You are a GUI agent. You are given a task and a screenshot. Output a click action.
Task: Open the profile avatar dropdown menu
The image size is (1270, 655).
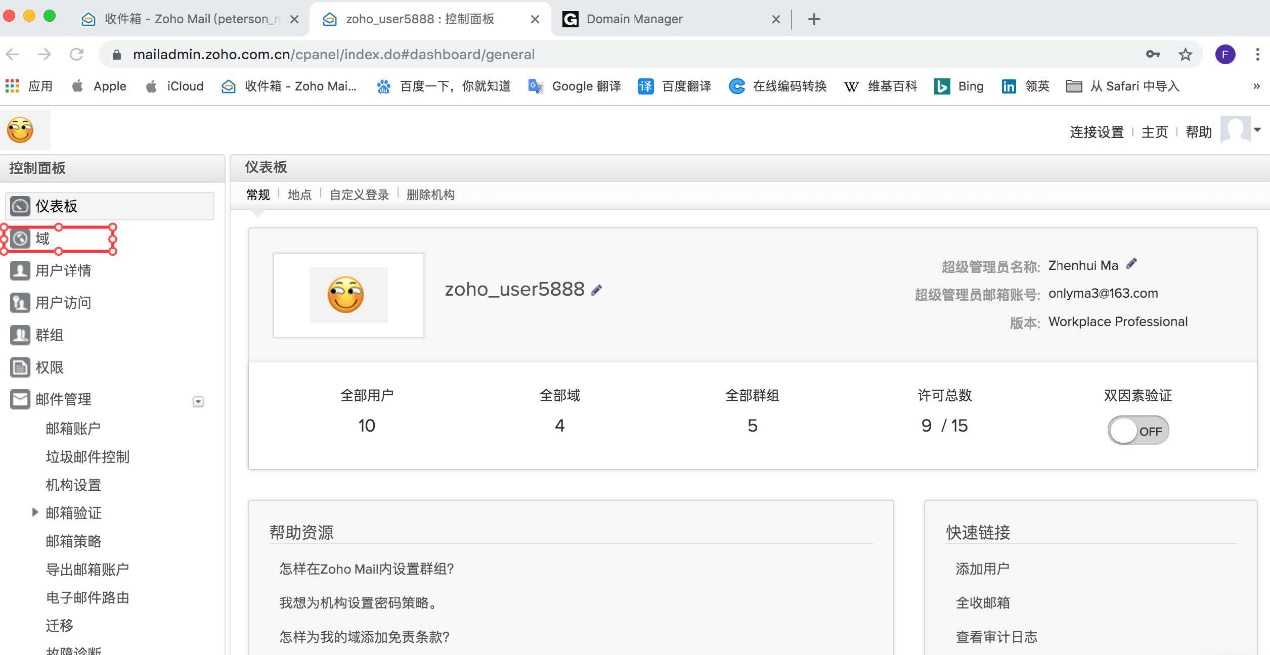tap(1240, 131)
